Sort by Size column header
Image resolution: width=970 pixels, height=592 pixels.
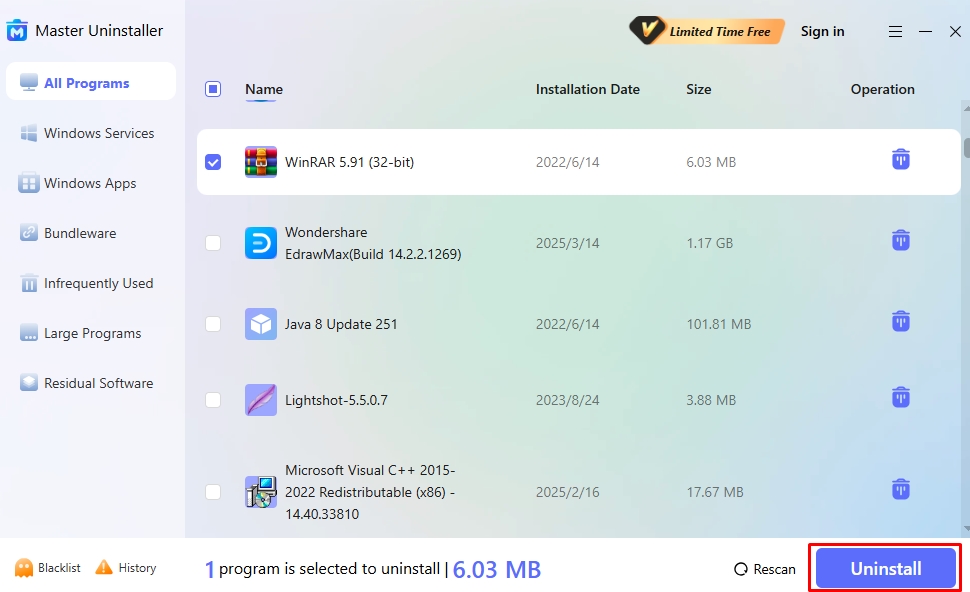coord(698,89)
